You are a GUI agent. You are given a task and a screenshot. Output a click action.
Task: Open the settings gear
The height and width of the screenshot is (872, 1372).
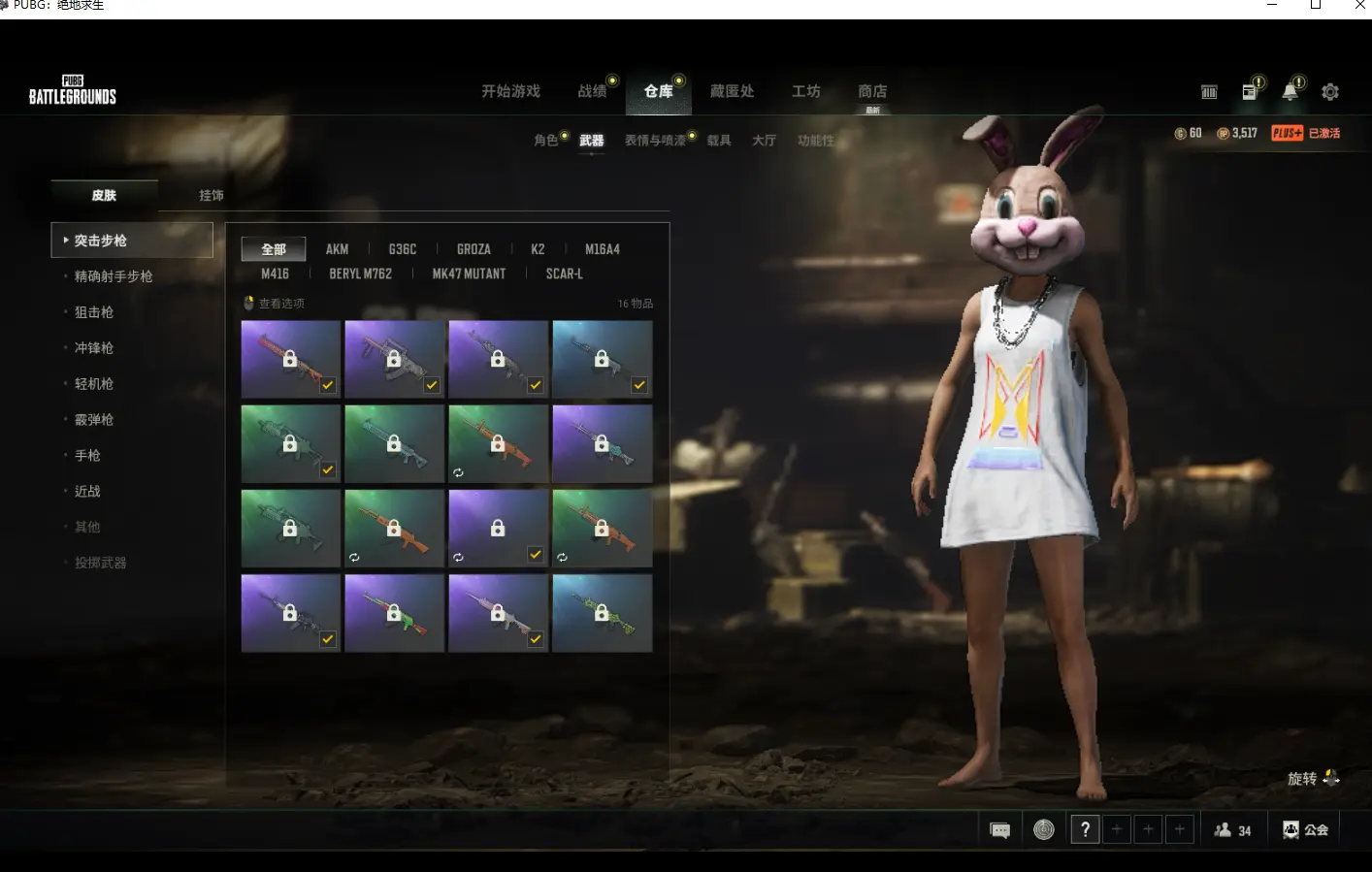tap(1330, 91)
